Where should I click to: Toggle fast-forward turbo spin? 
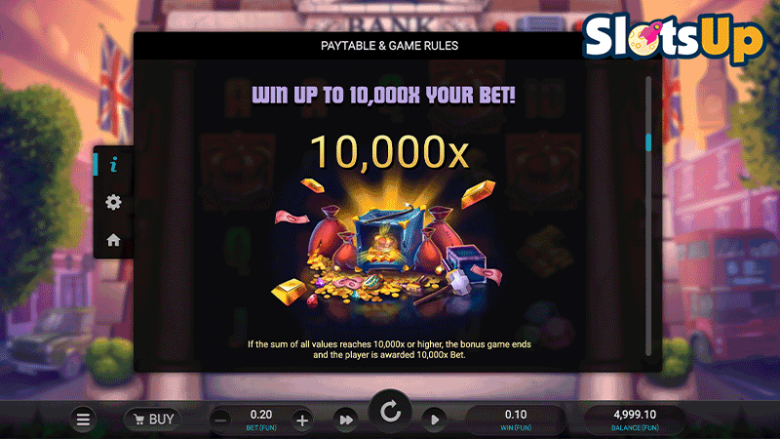(x=346, y=420)
